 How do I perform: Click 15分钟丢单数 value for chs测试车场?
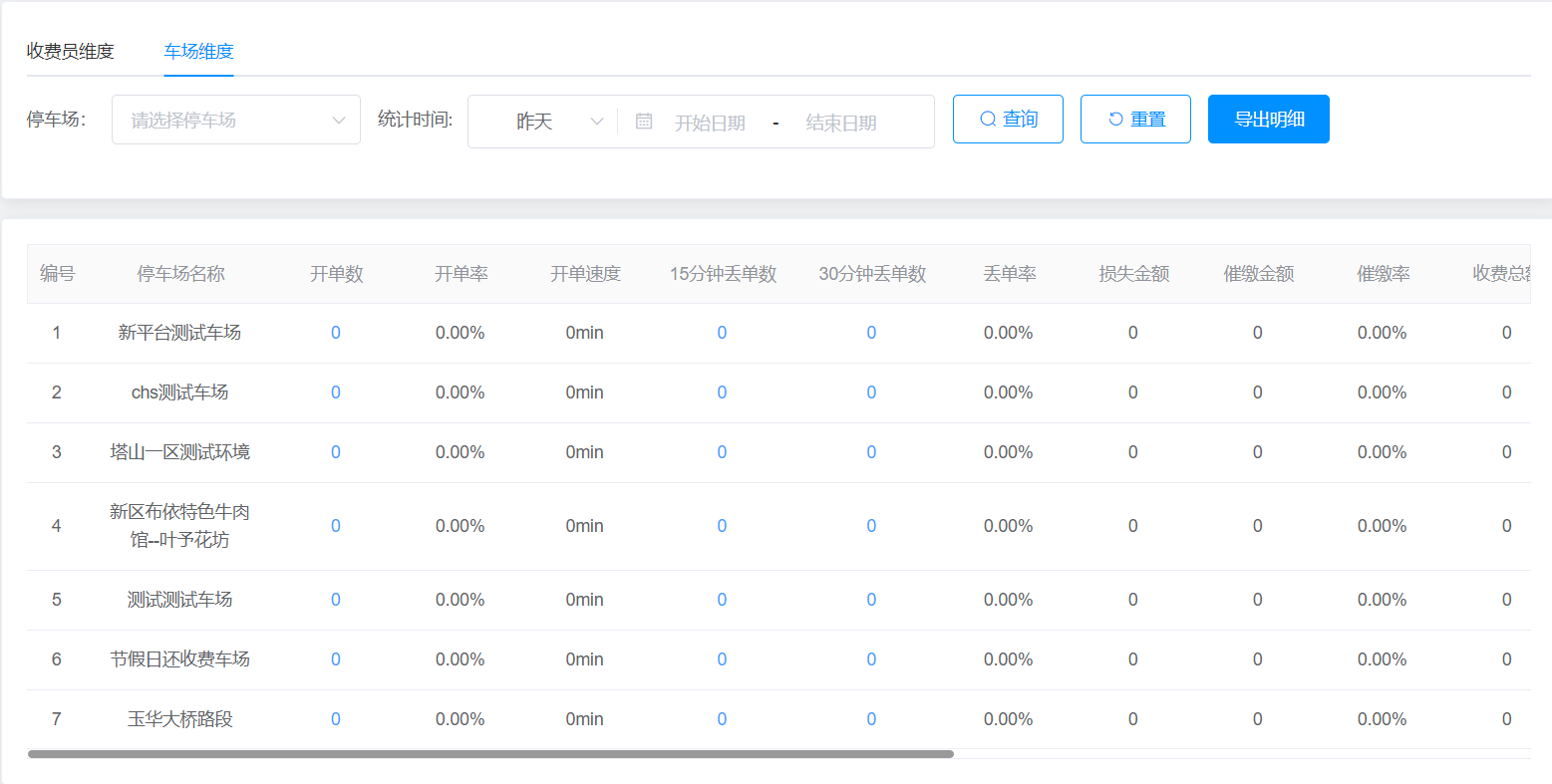722,392
